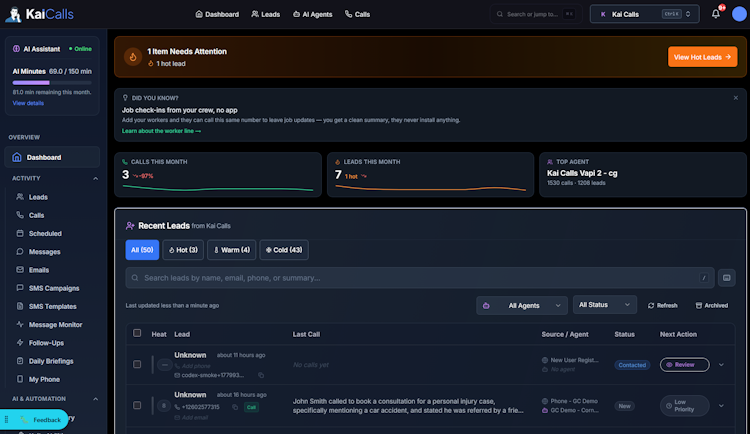This screenshot has width=750, height=434.
Task: Expand the Contacted lead row
Action: pyautogui.click(x=721, y=365)
